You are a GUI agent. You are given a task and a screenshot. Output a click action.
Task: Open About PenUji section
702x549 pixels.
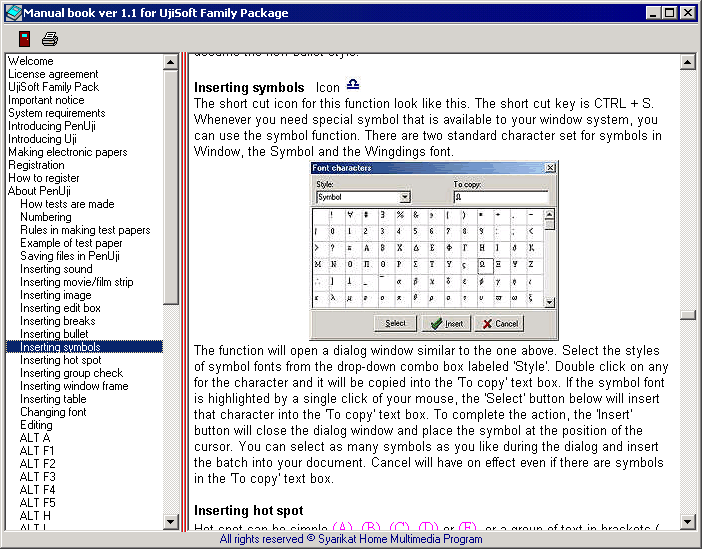tap(37, 191)
